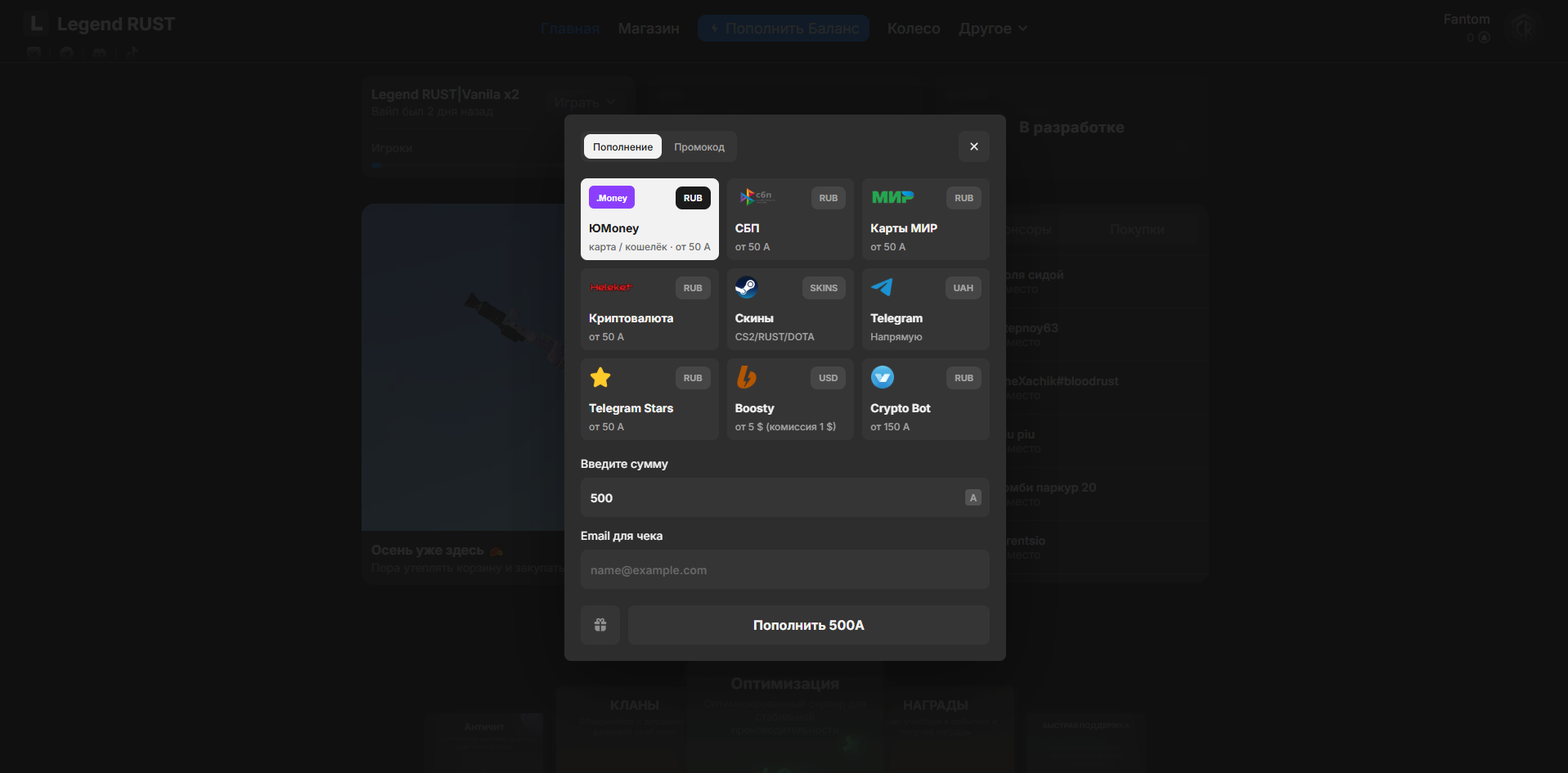
Task: Close the top-up dialog
Action: [974, 146]
